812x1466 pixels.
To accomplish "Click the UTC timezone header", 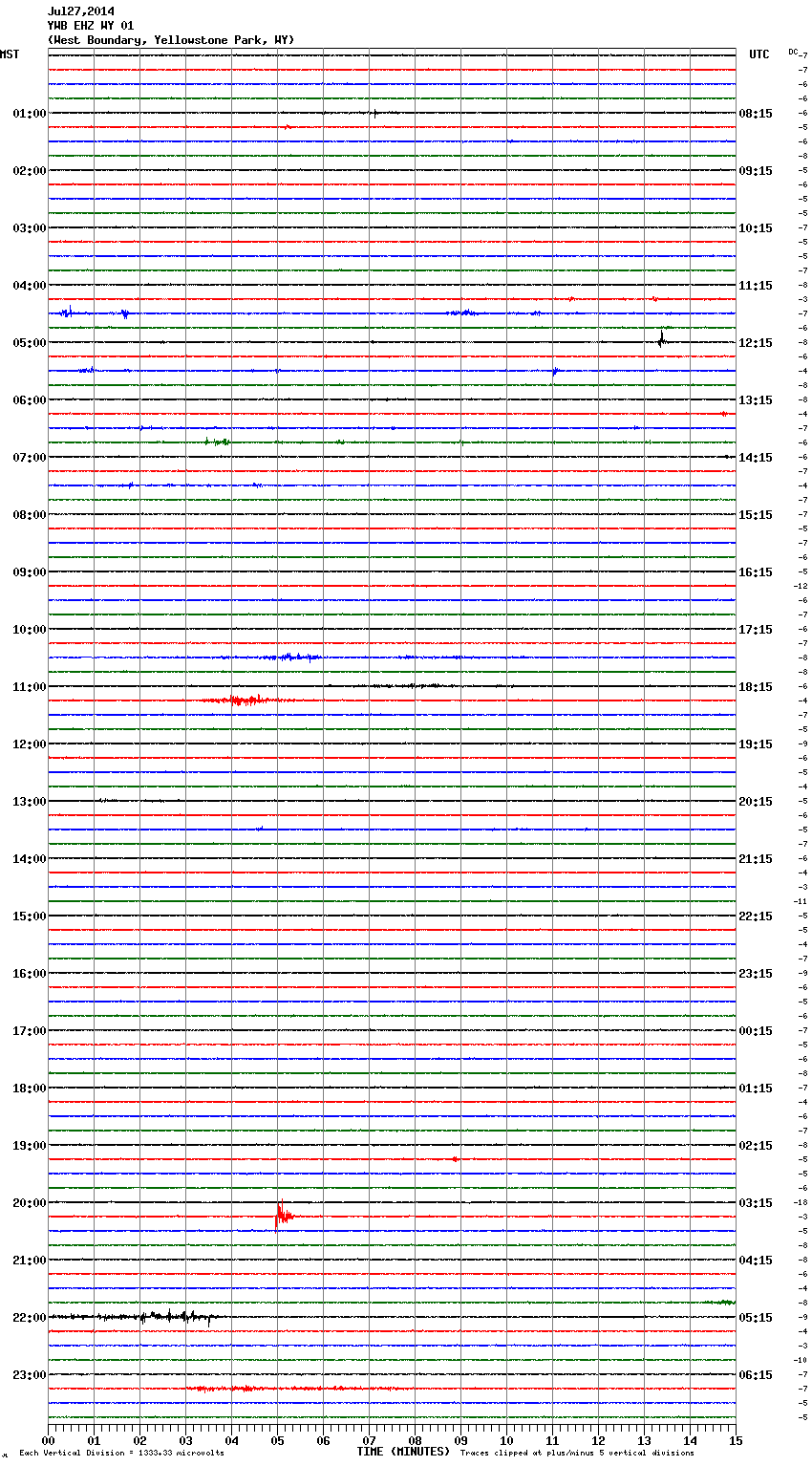I will [759, 54].
